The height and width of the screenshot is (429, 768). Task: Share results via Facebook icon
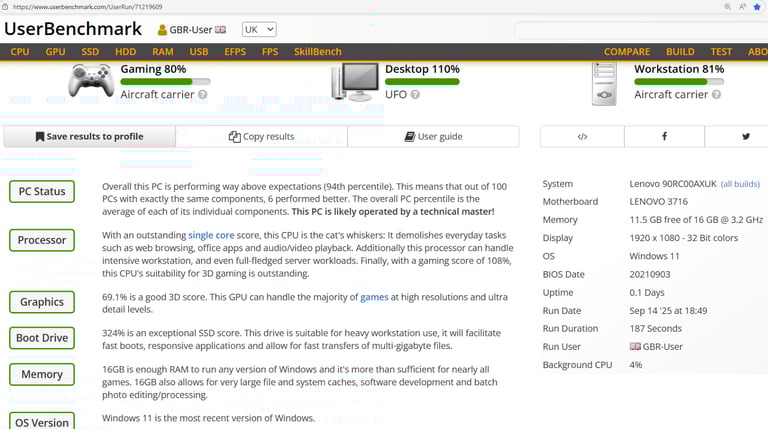tap(664, 137)
